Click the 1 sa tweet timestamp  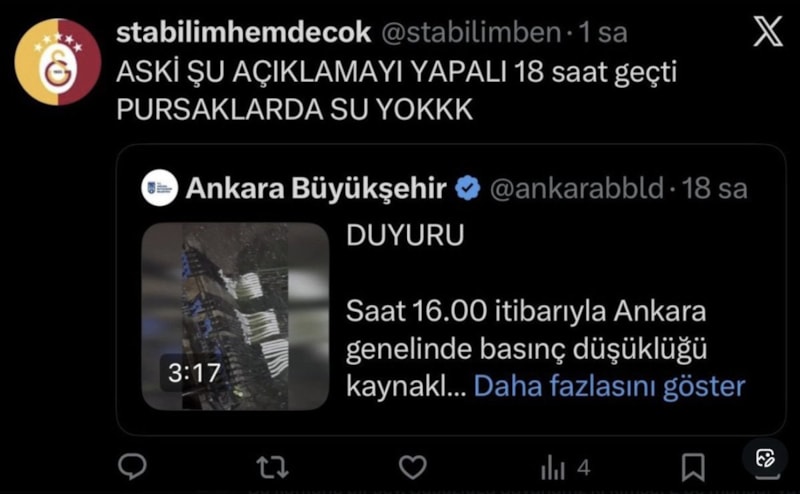(603, 33)
